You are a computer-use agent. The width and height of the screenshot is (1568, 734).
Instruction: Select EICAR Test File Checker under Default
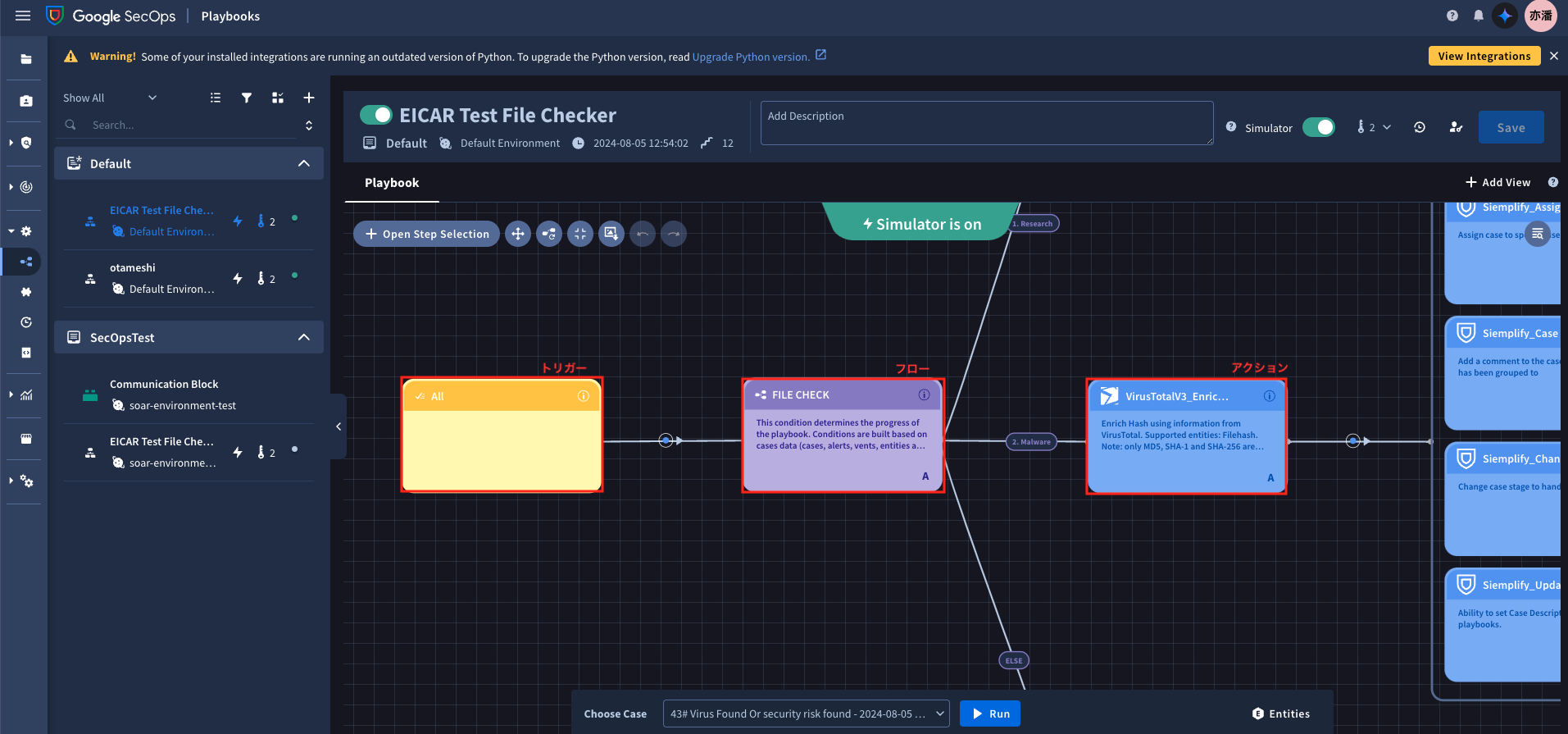[189, 221]
